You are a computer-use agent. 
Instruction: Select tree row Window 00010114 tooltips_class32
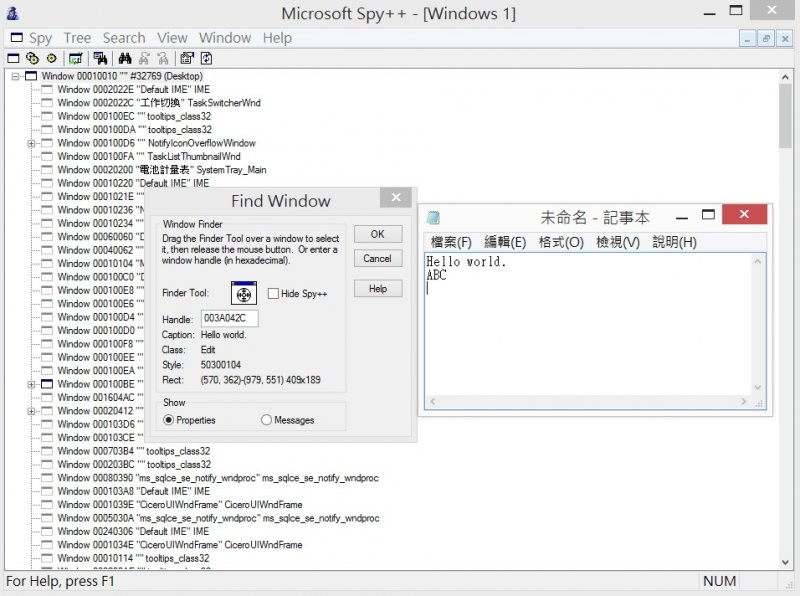click(x=133, y=558)
